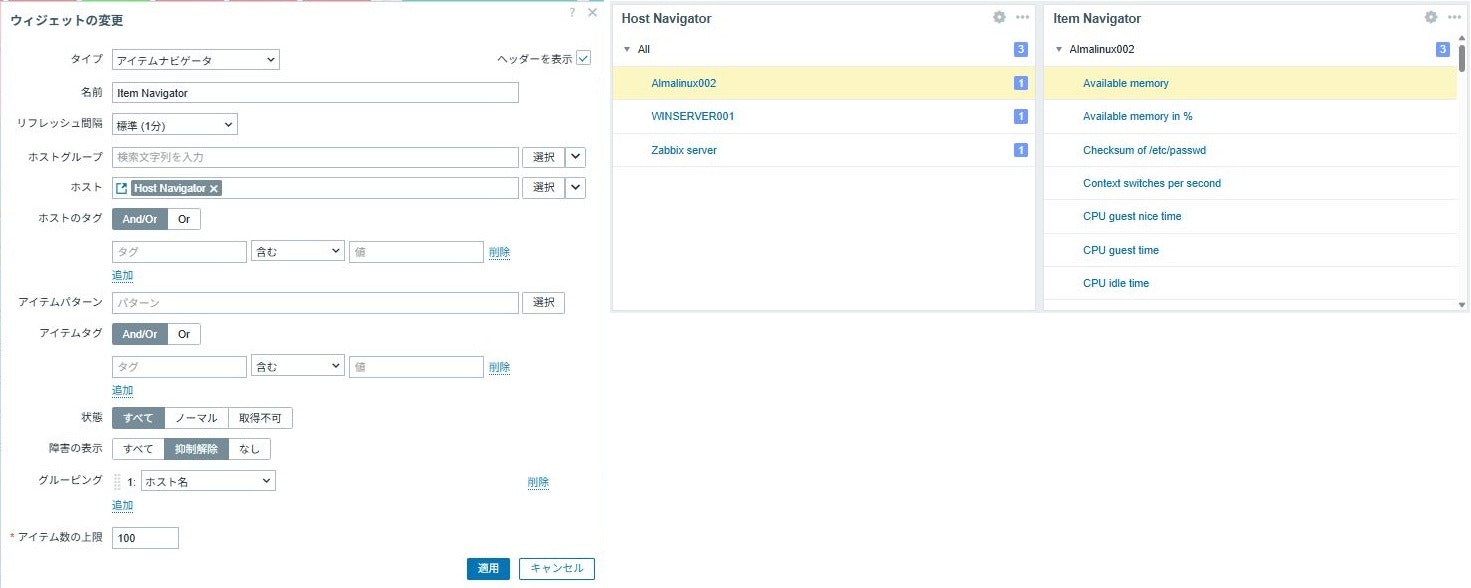The height and width of the screenshot is (588, 1471).
Task: Open Host Navigator widget settings gear
Action: (x=999, y=17)
